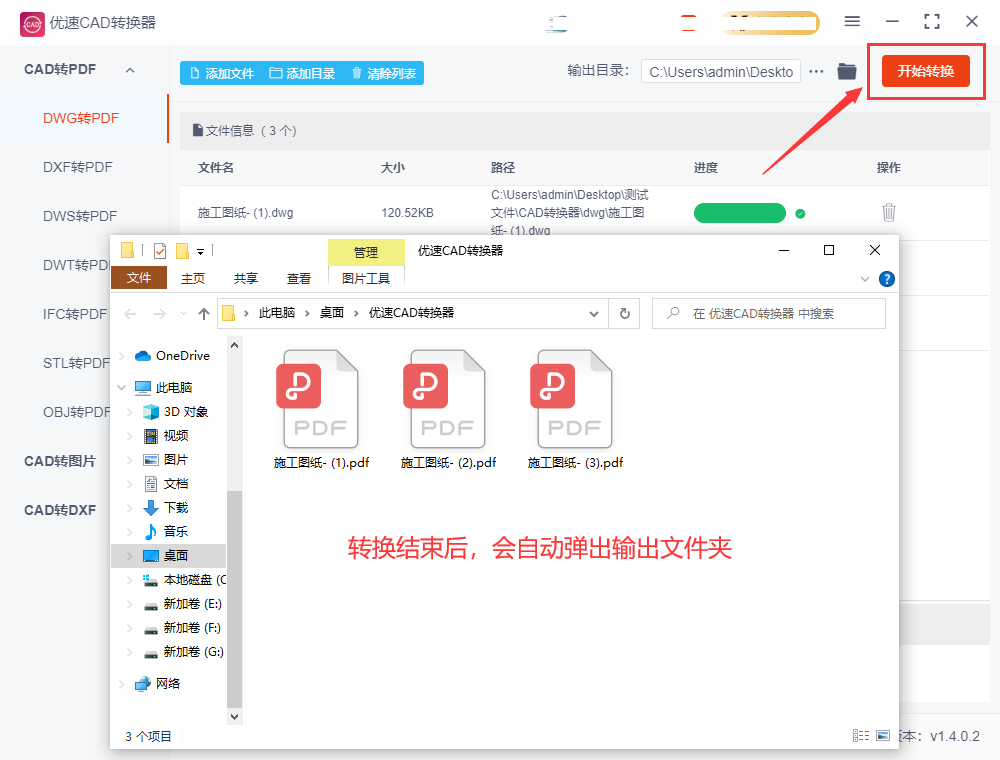The height and width of the screenshot is (760, 1000).
Task: Open the address bar history dropdown
Action: [594, 314]
